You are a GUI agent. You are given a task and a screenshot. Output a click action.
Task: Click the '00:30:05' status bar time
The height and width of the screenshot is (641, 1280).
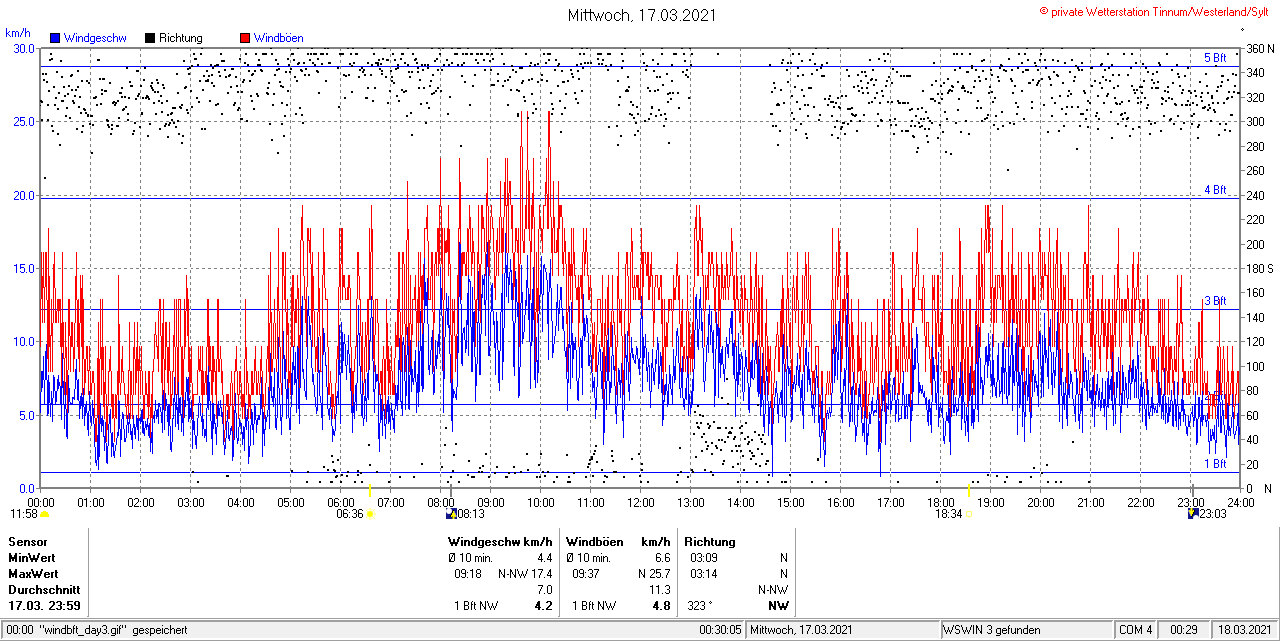pyautogui.click(x=720, y=631)
